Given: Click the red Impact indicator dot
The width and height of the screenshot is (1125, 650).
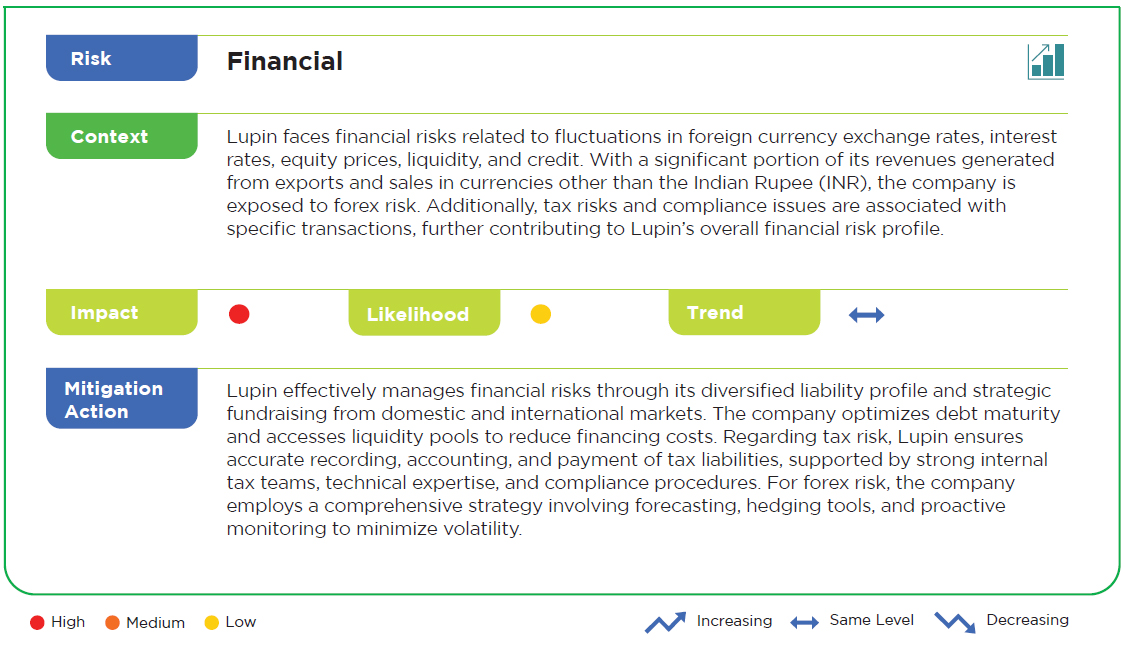Looking at the screenshot, I should point(239,314).
